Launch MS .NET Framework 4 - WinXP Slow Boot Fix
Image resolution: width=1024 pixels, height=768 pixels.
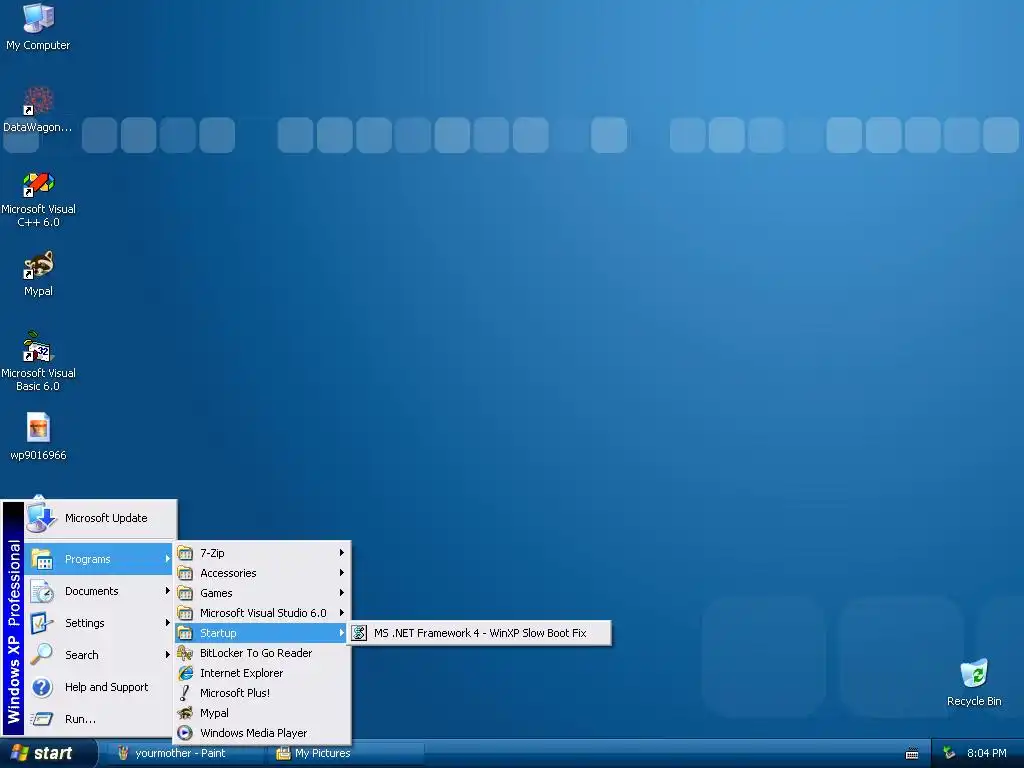pyautogui.click(x=479, y=633)
